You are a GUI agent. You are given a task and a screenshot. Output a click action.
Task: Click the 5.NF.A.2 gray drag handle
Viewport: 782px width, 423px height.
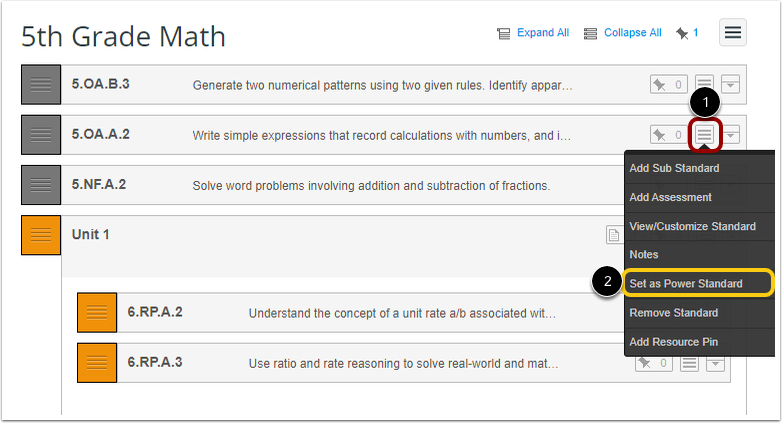[x=41, y=186]
